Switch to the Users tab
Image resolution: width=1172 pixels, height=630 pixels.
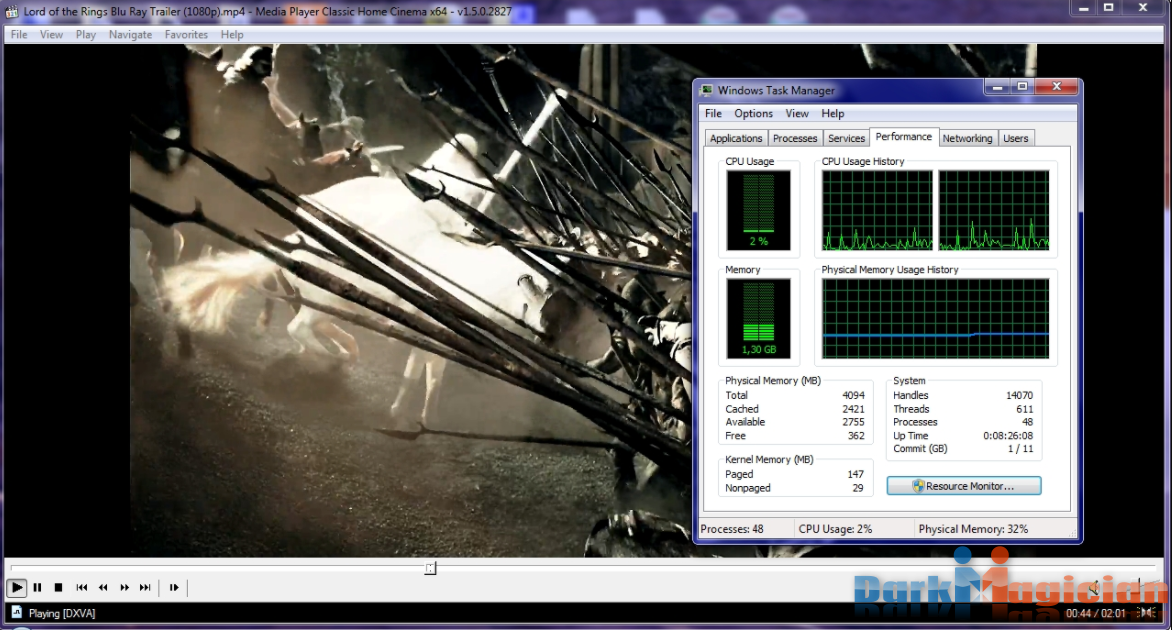point(1016,138)
